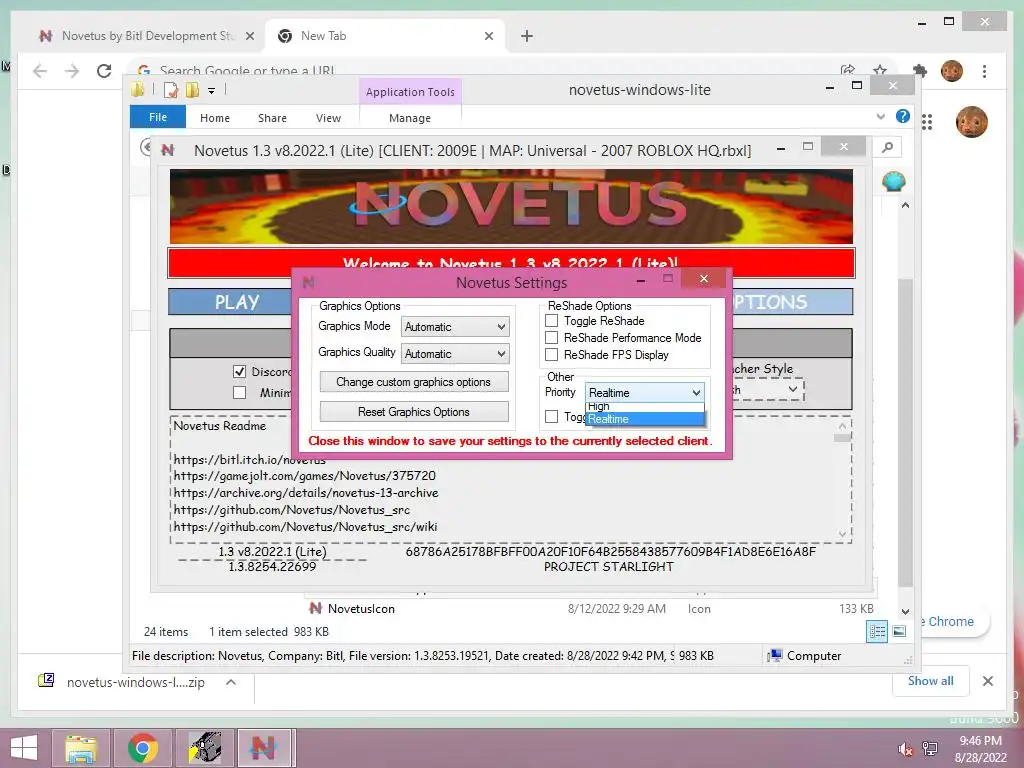
Task: Open the Windows Start button
Action: (24, 748)
